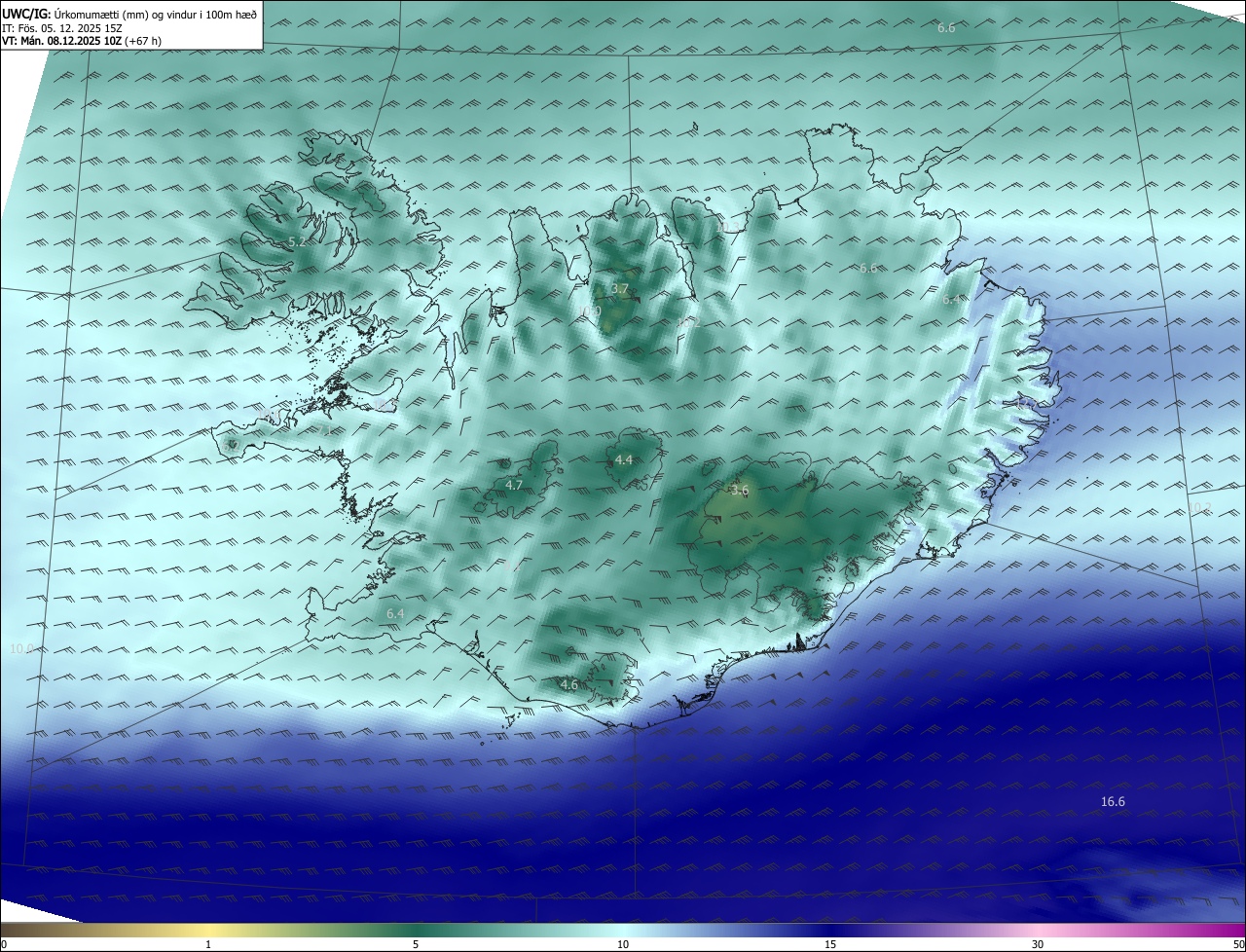Click the legend tick label 5

[416, 944]
